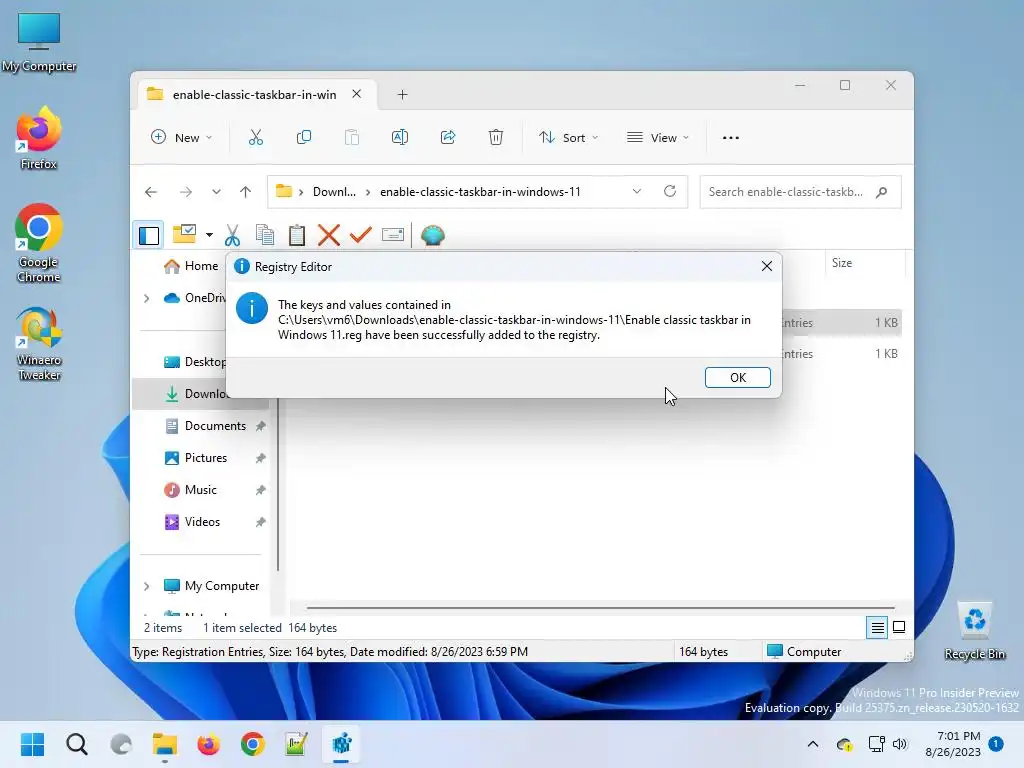
Task: Launch Google Chrome from taskbar
Action: (x=253, y=744)
